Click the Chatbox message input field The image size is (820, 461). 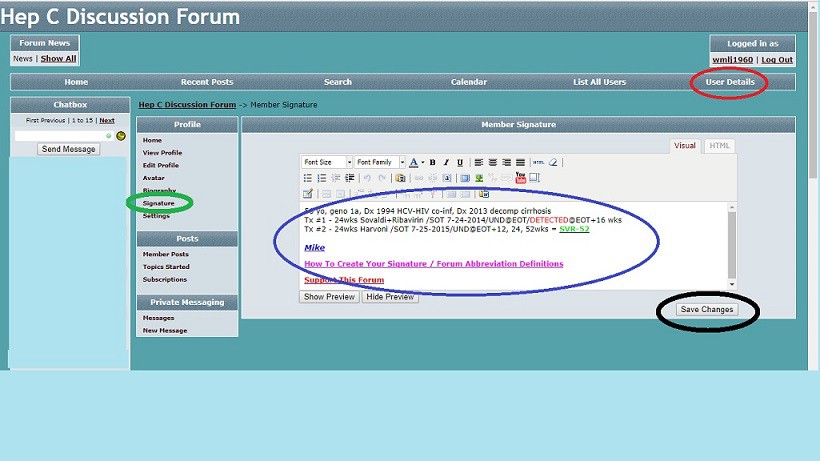[x=59, y=135]
